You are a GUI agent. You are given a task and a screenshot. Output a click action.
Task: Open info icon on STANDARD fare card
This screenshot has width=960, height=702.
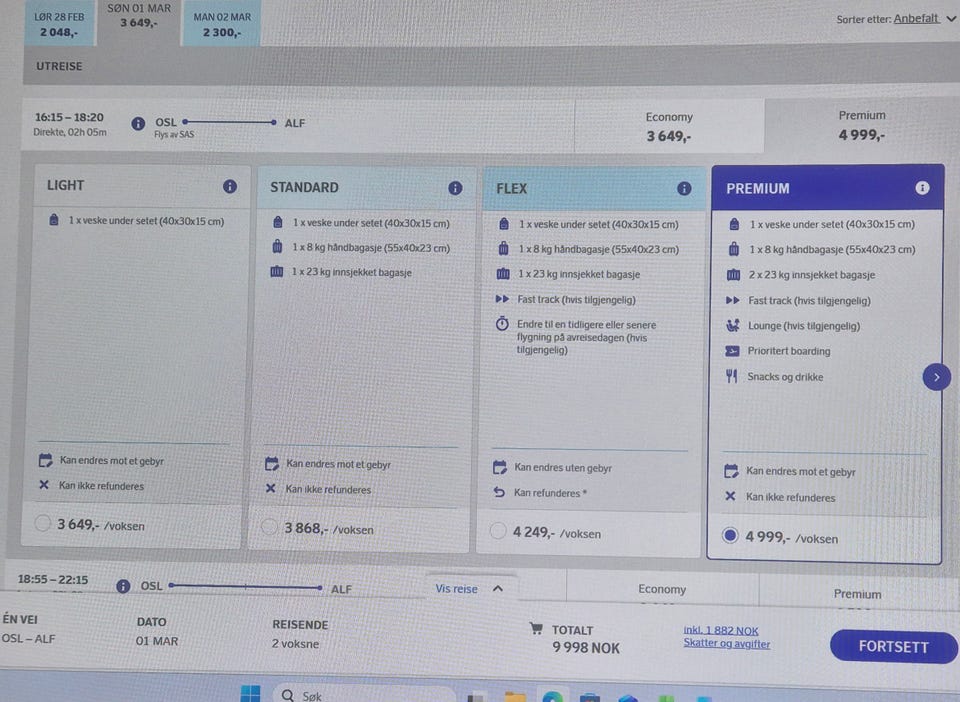[455, 188]
